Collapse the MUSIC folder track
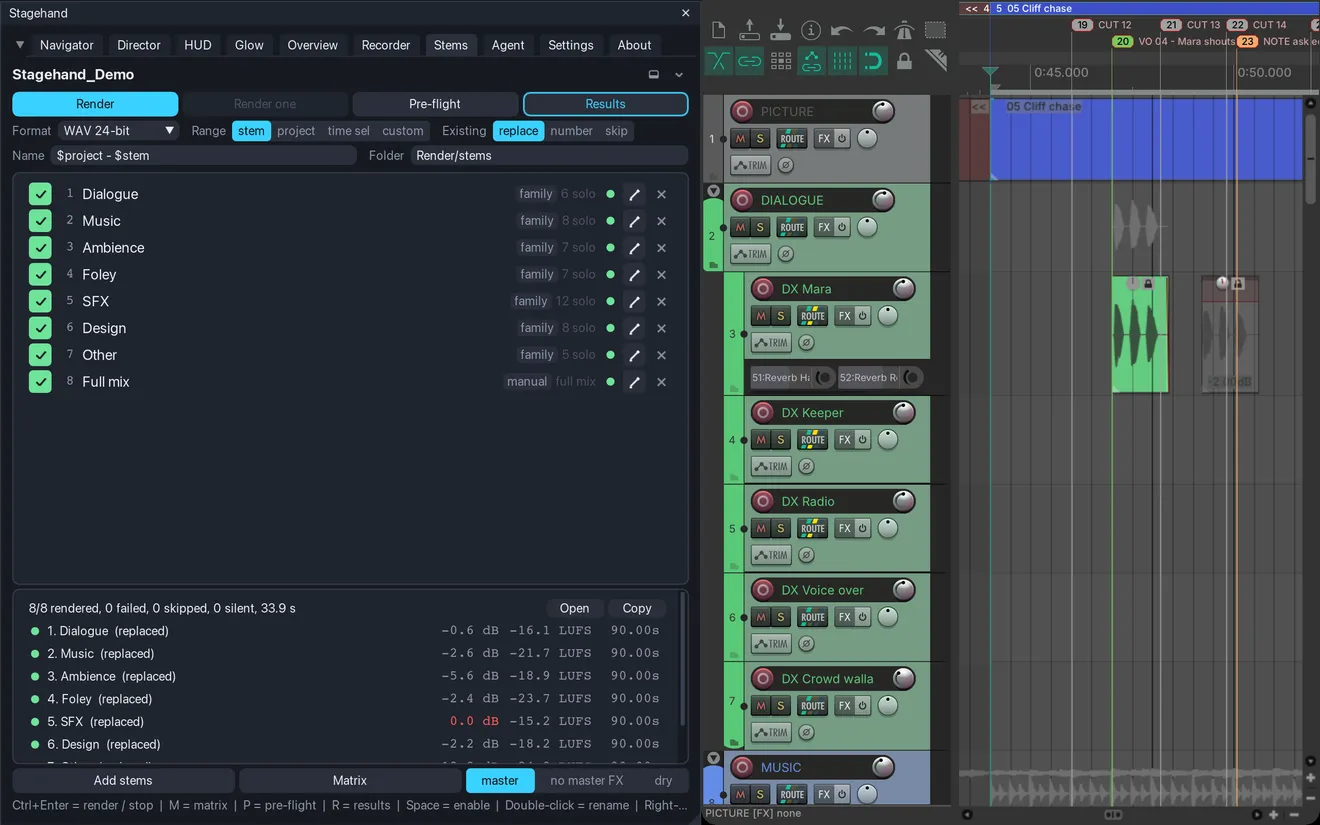This screenshot has width=1320, height=825. point(713,758)
